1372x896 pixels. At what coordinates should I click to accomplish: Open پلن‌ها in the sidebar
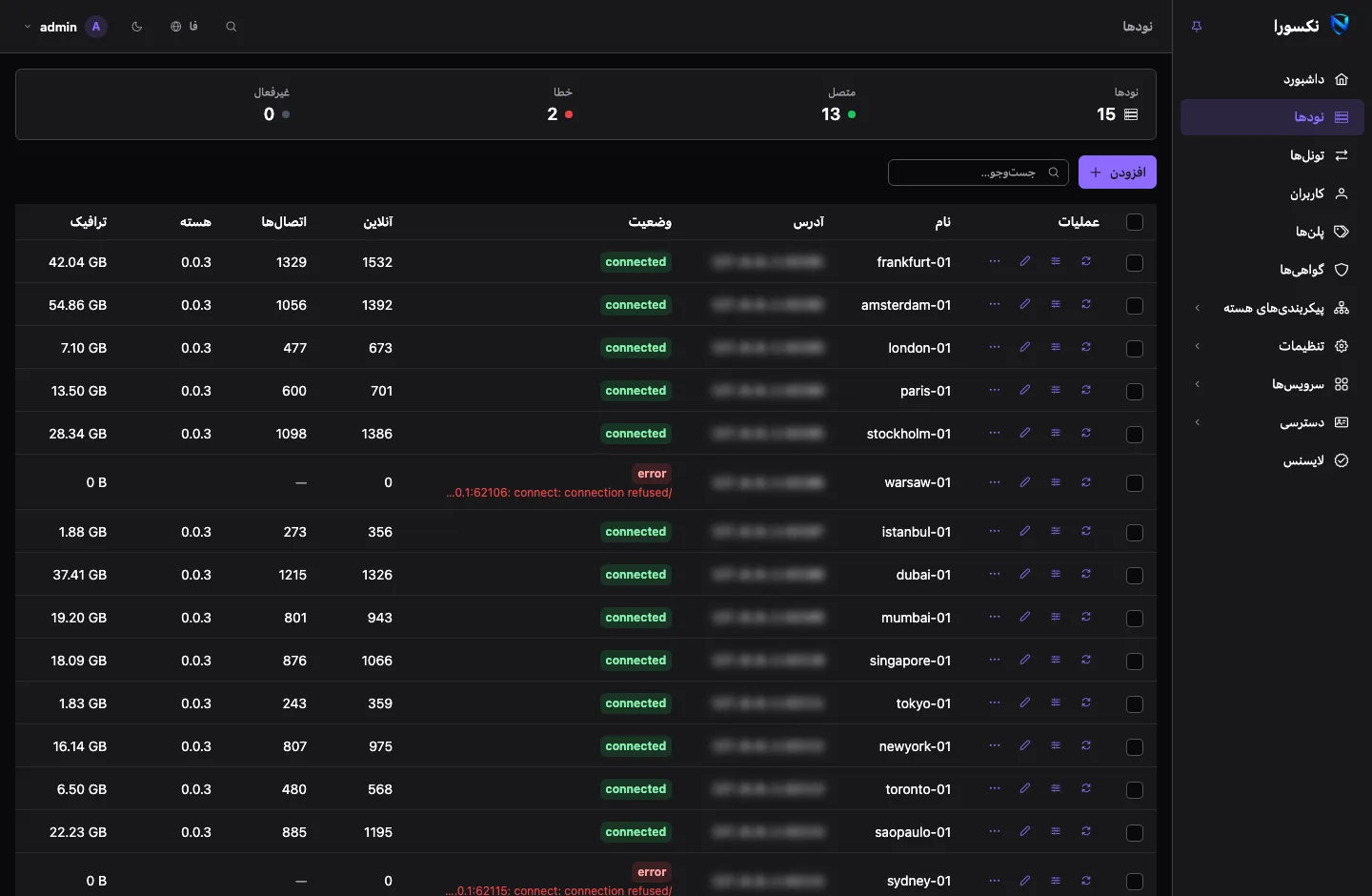[x=1272, y=232]
